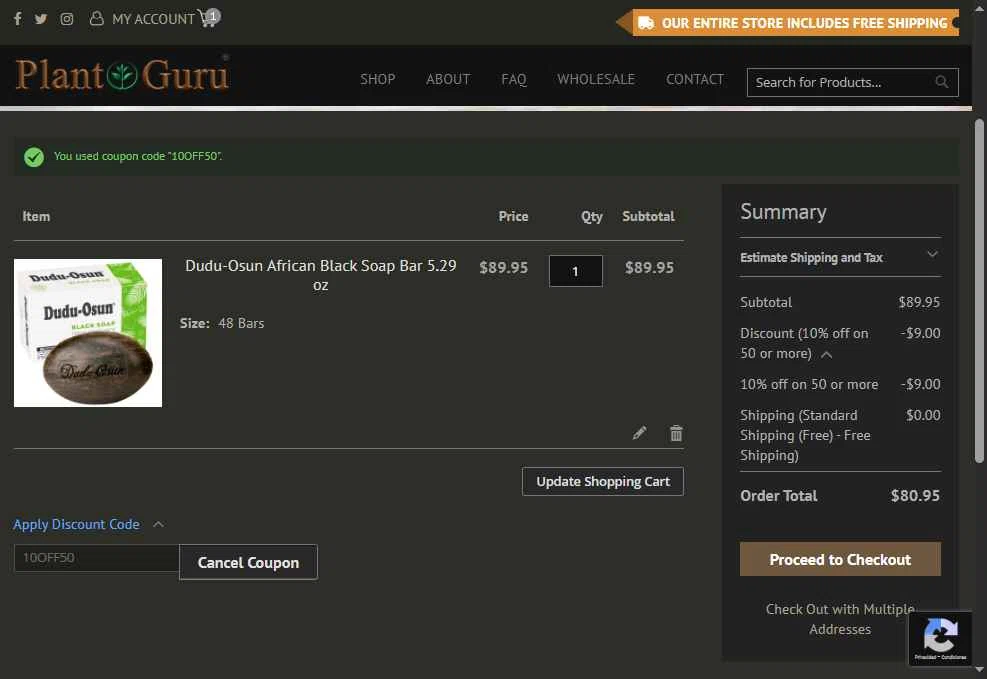
Task: Click Proceed to Checkout
Action: pos(840,559)
